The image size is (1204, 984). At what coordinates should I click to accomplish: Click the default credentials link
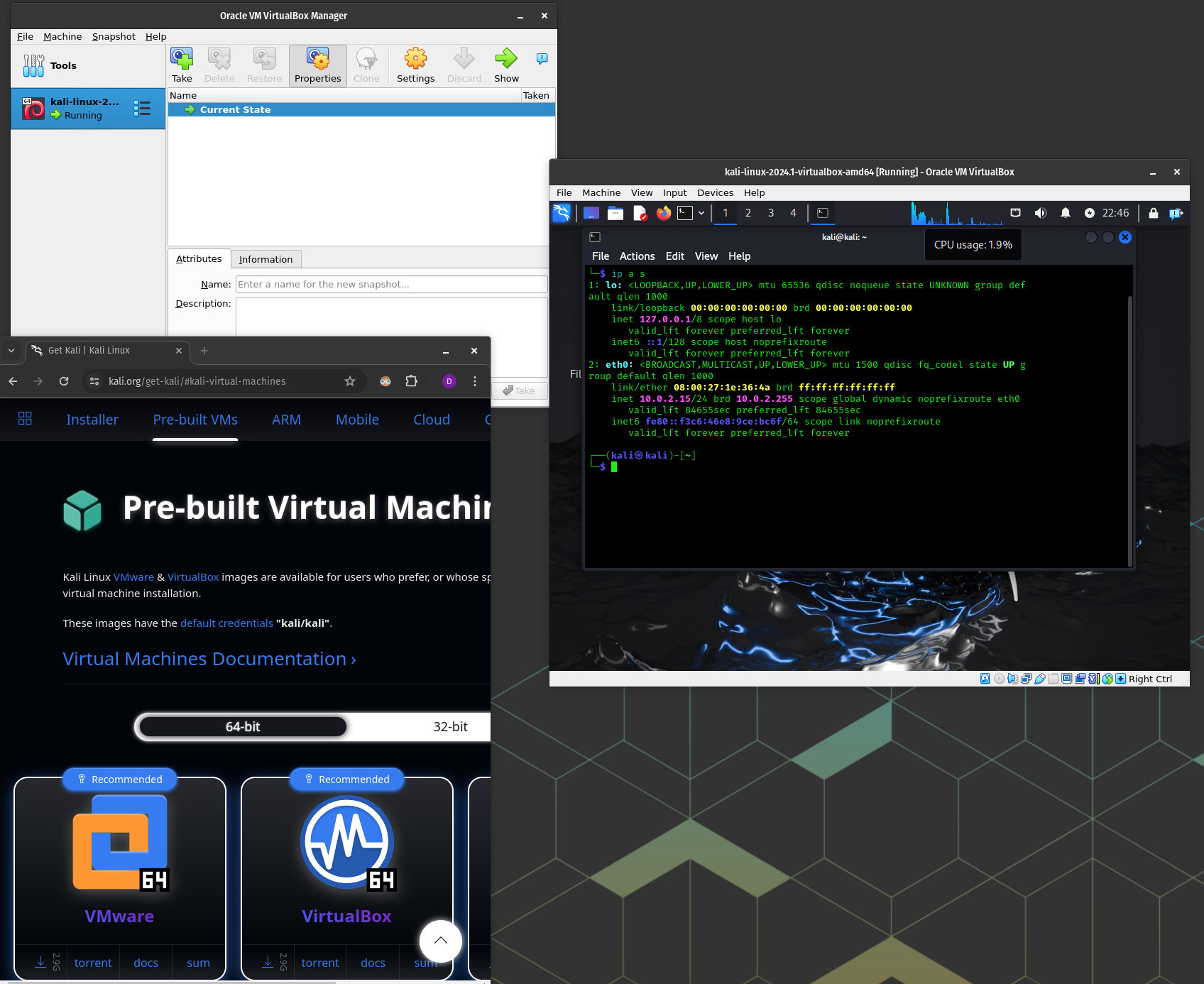pos(226,623)
